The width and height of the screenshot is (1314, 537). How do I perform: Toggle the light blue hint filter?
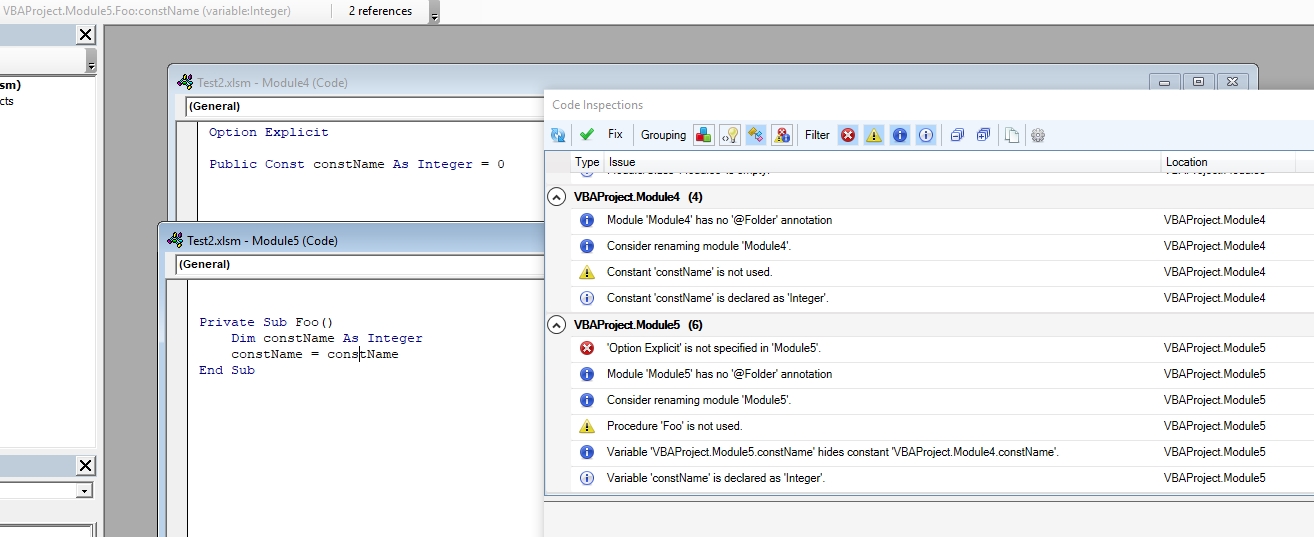[x=926, y=135]
